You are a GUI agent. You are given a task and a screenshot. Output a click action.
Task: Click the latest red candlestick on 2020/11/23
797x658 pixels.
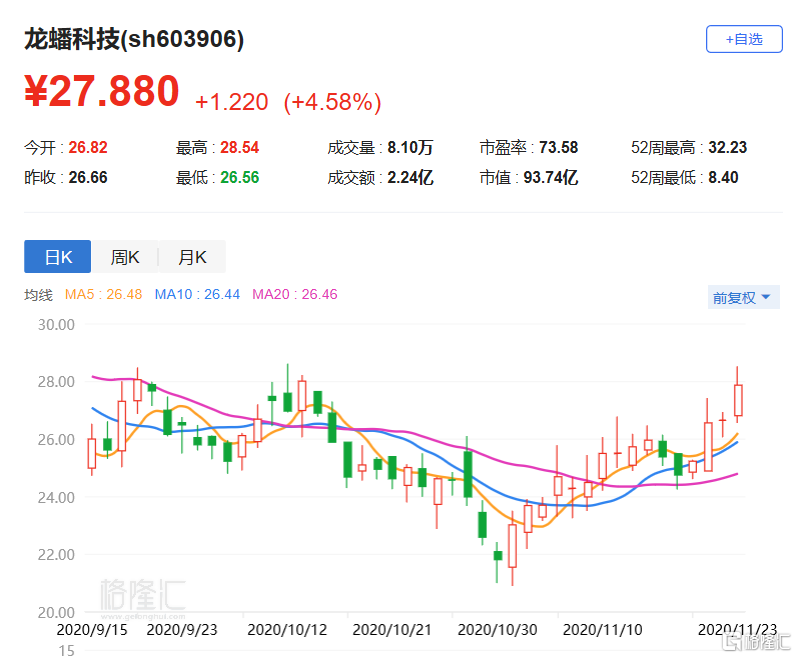tap(738, 400)
